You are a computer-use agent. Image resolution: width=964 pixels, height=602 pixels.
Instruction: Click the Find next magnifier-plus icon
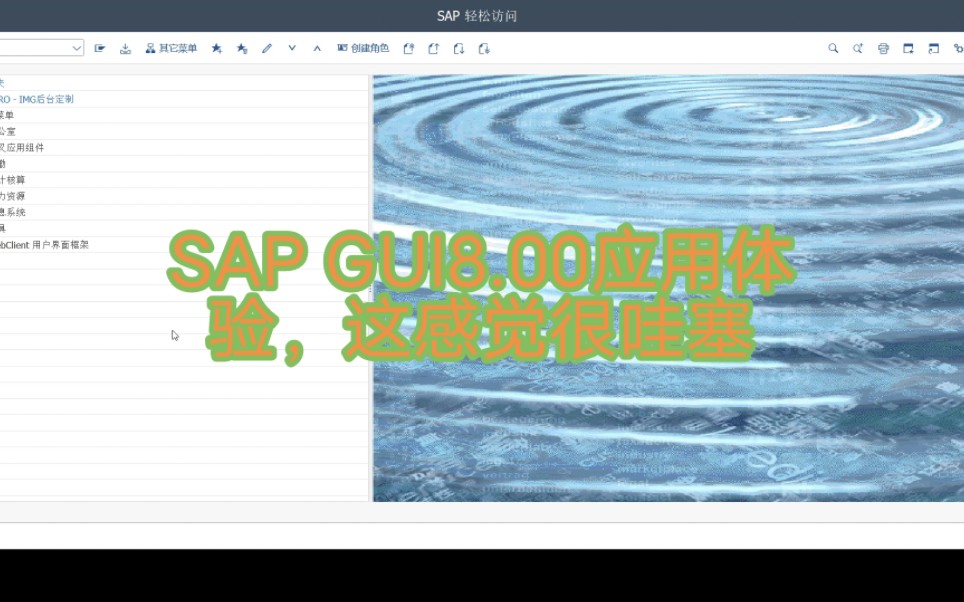tap(858, 48)
